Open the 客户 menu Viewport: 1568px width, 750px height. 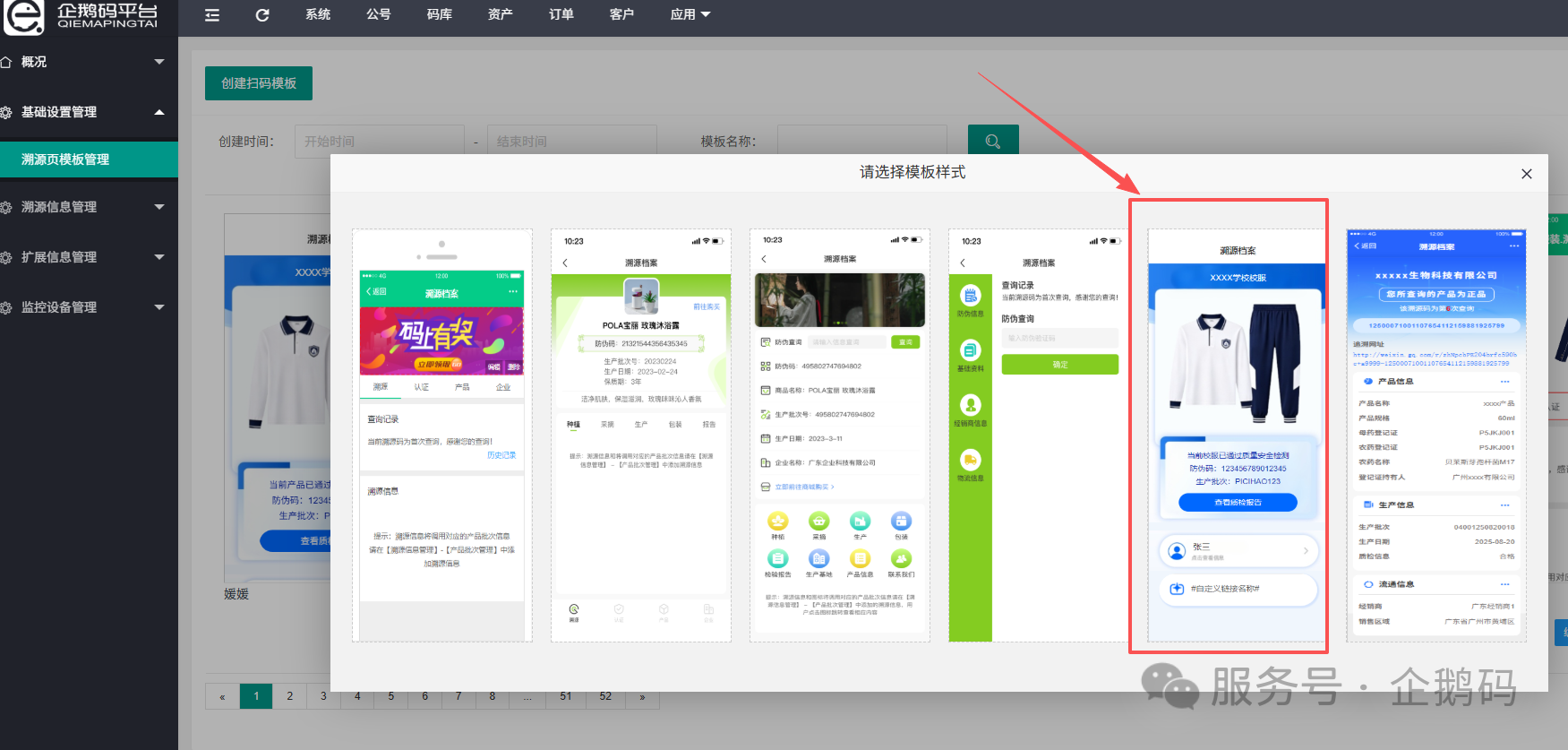[621, 14]
